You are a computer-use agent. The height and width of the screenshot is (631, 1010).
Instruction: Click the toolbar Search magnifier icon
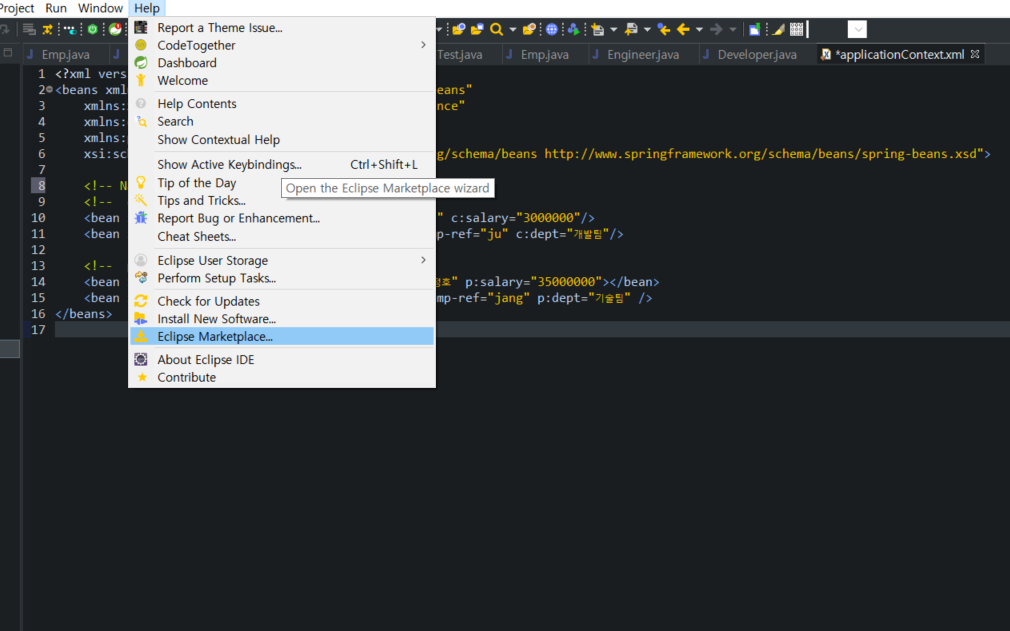(496, 29)
